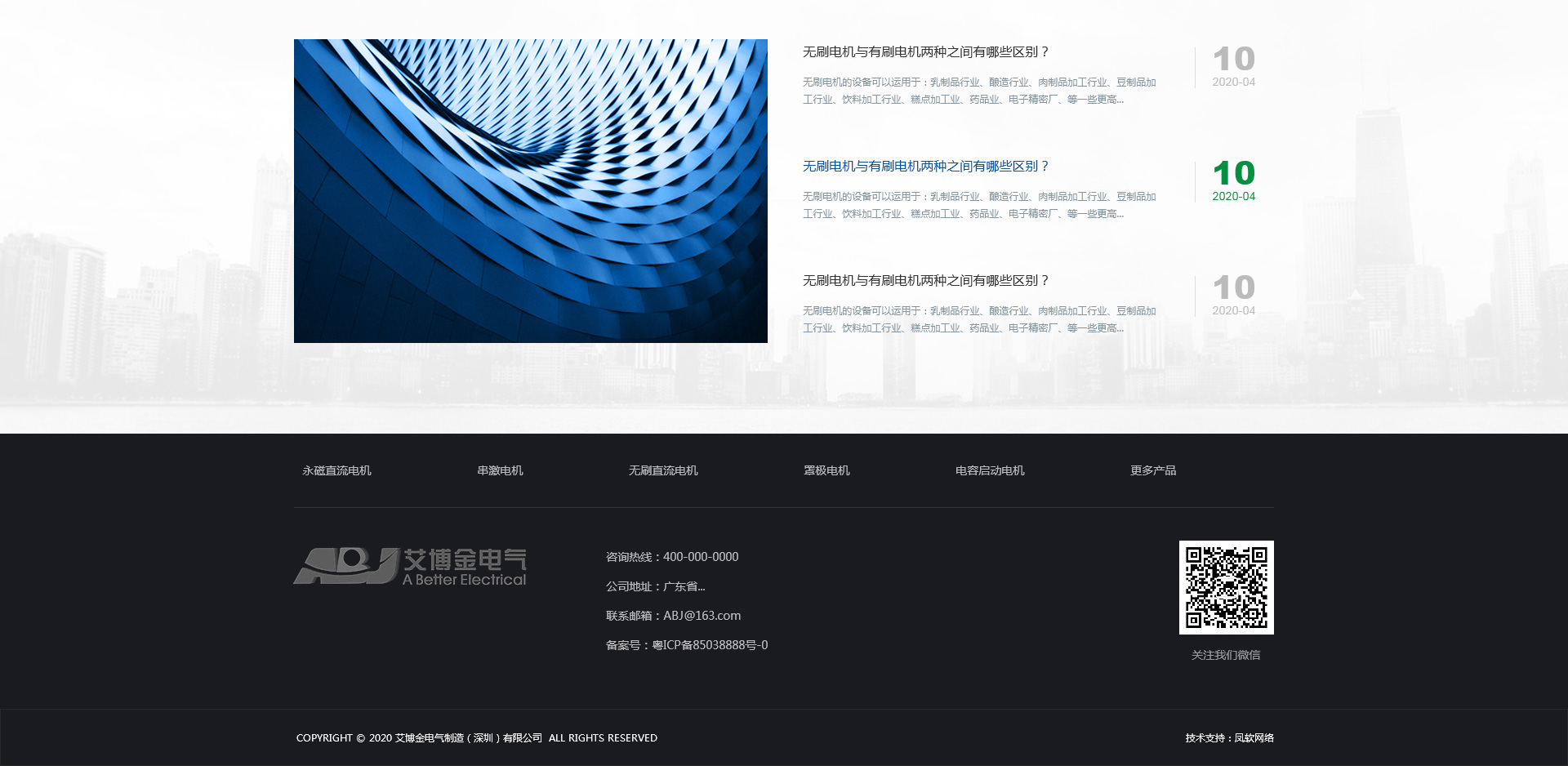Open the 无刷直流电机 footer link
Viewport: 1568px width, 766px height.
[663, 470]
